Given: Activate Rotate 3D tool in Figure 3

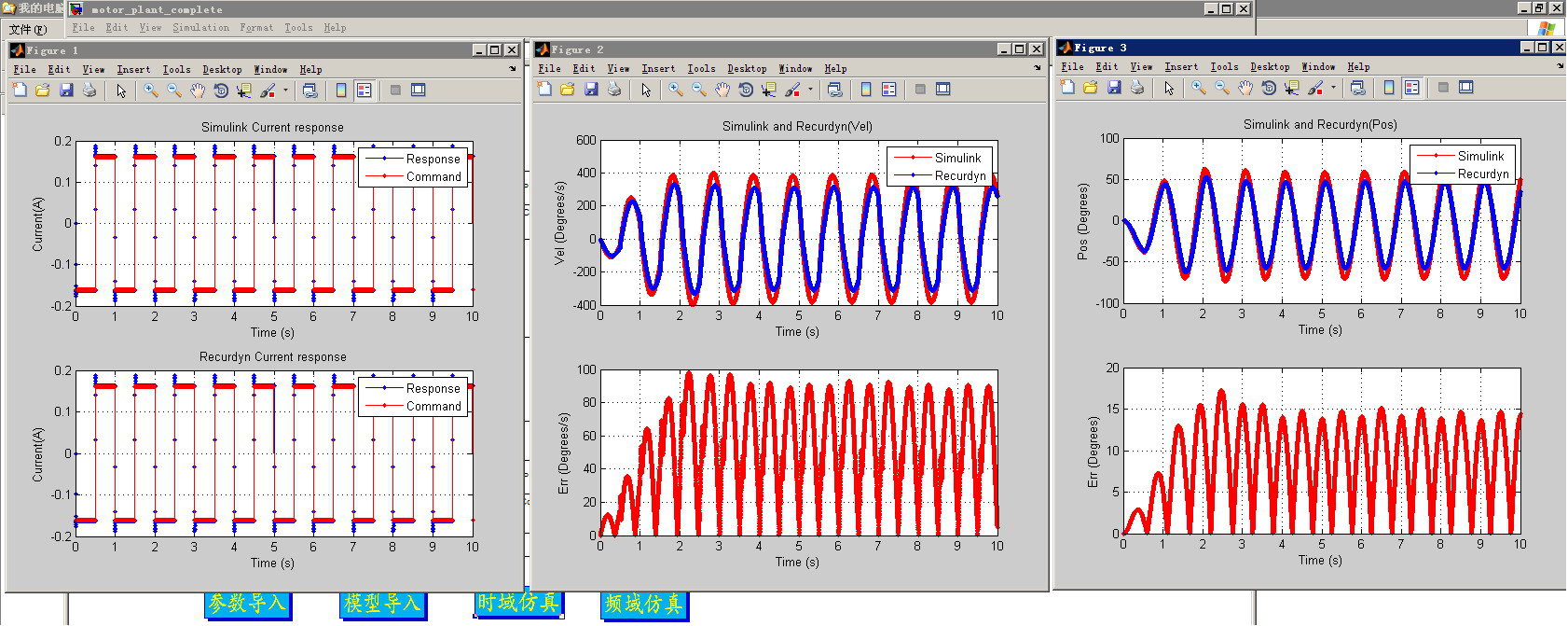Looking at the screenshot, I should [1269, 88].
